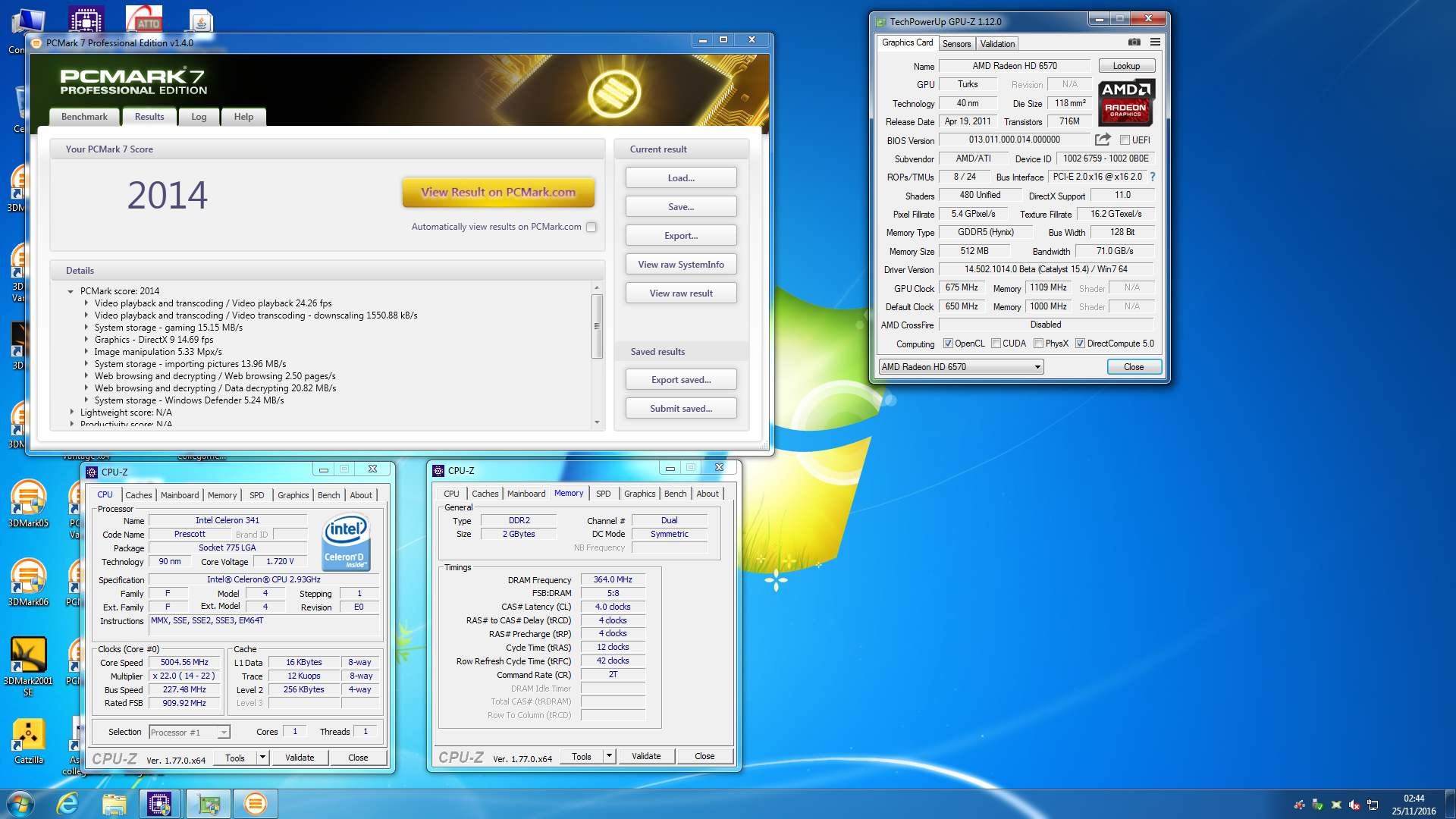Screen dimensions: 1456x819
Task: Open the 3DMark06 desktop shortcut
Action: pos(28,582)
